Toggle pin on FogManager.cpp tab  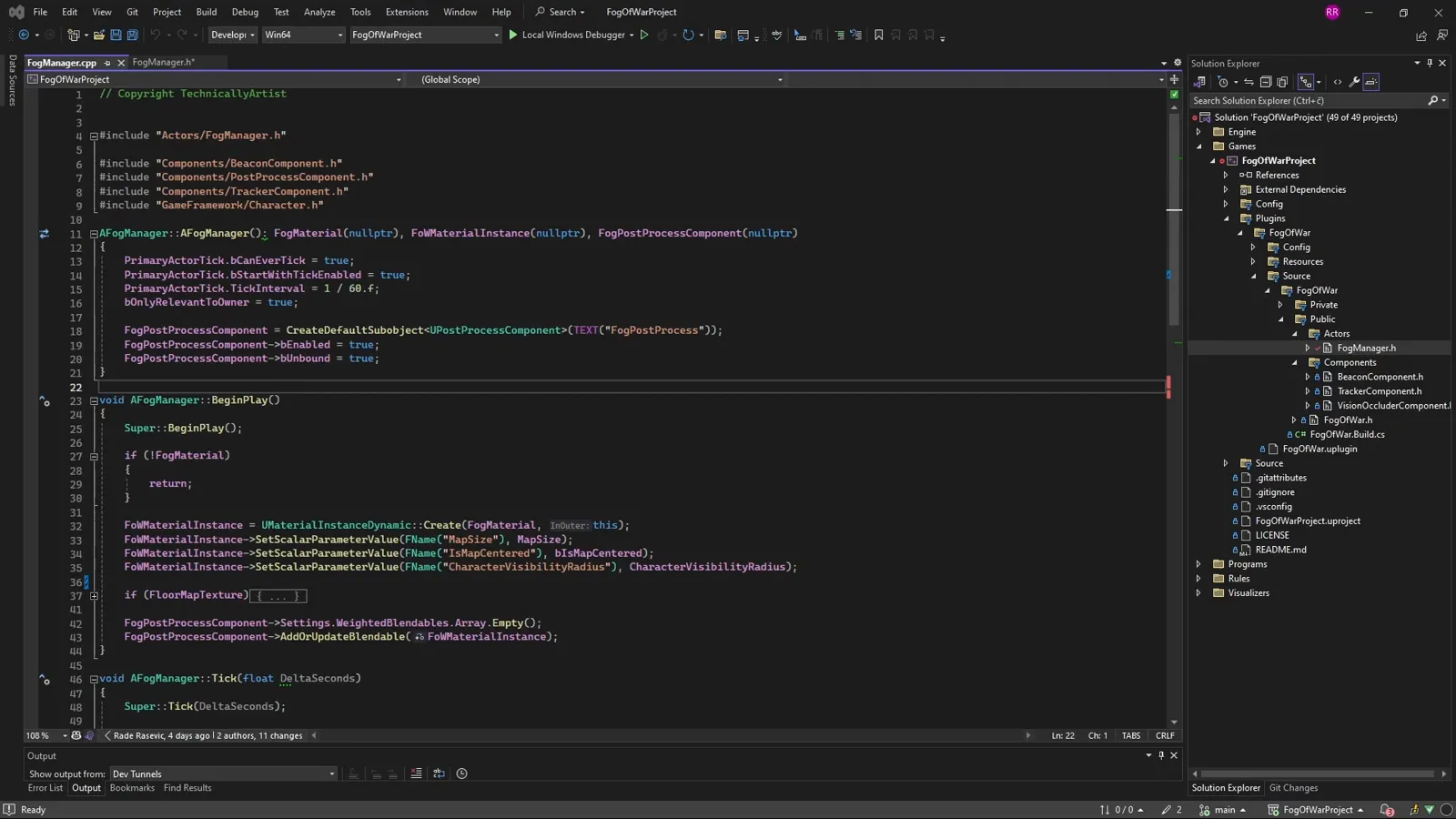pos(106,63)
